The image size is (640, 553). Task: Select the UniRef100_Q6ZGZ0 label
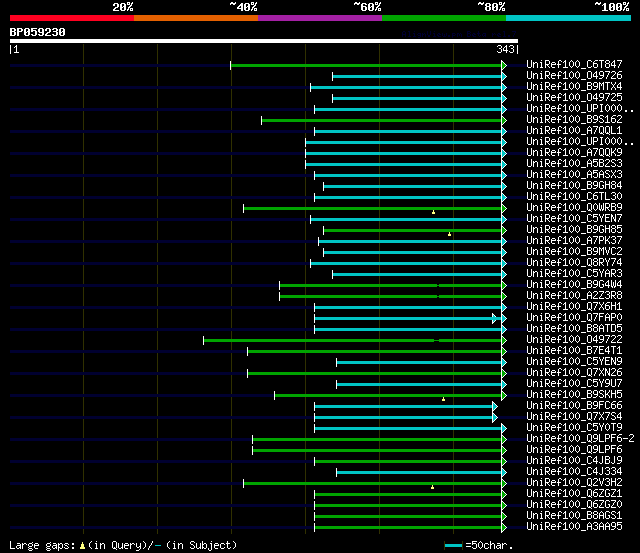pos(574,505)
